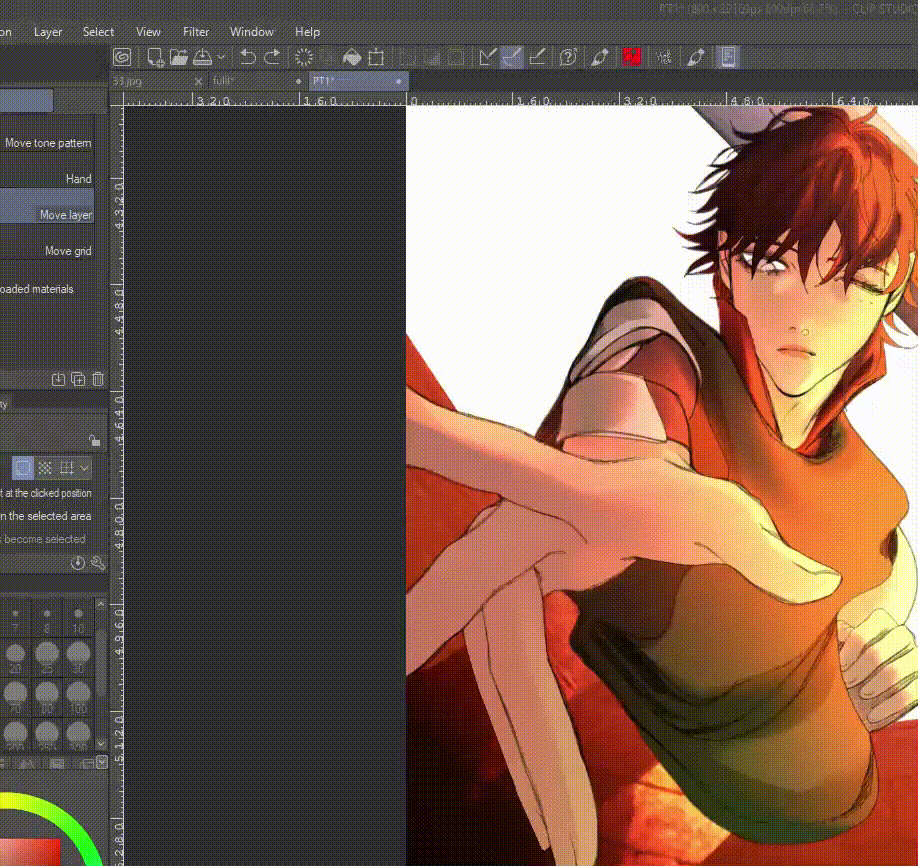918x866 pixels.
Task: Open the Window menu
Action: 252,32
